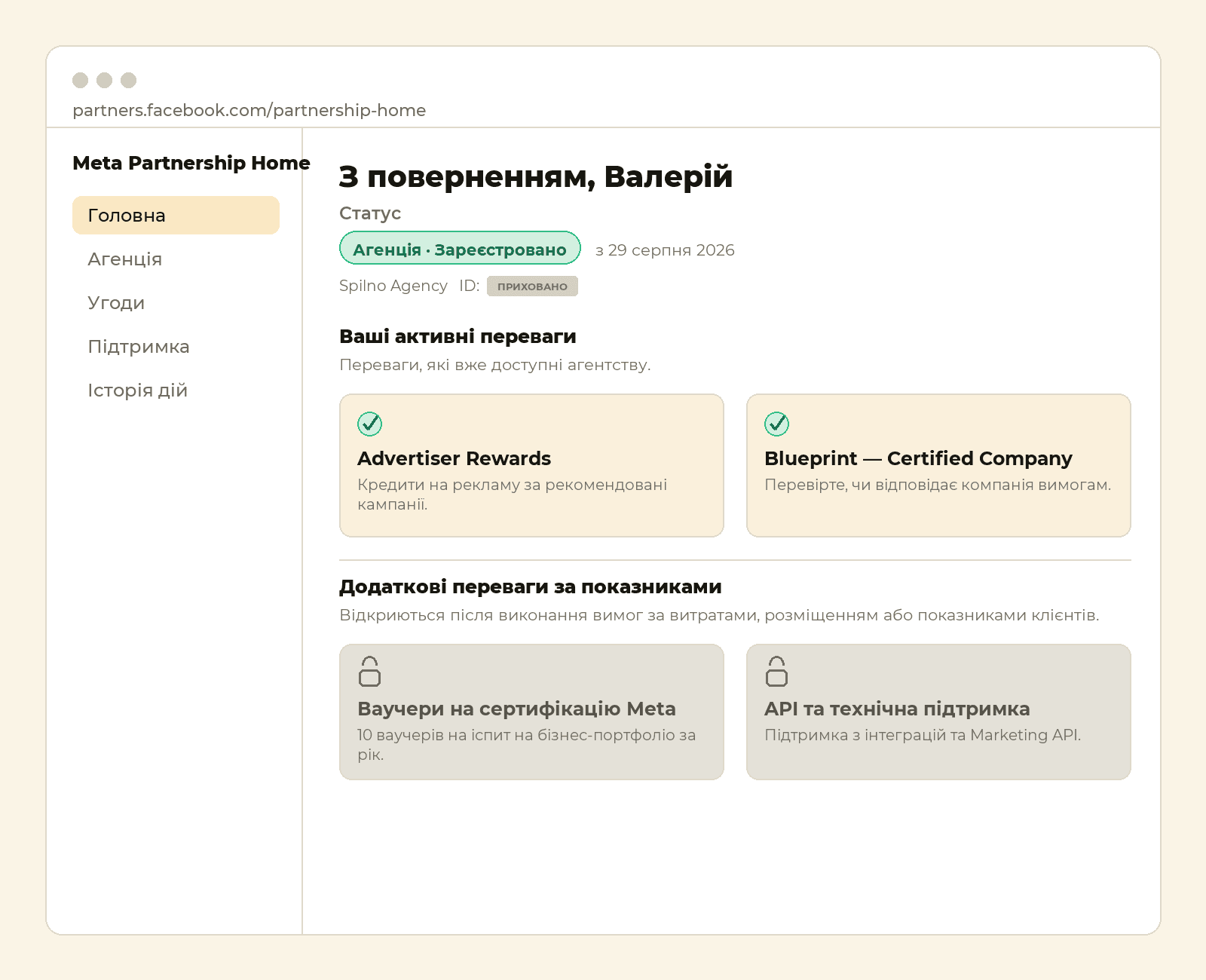Click the ID: label
The image size is (1206, 980).
click(470, 286)
